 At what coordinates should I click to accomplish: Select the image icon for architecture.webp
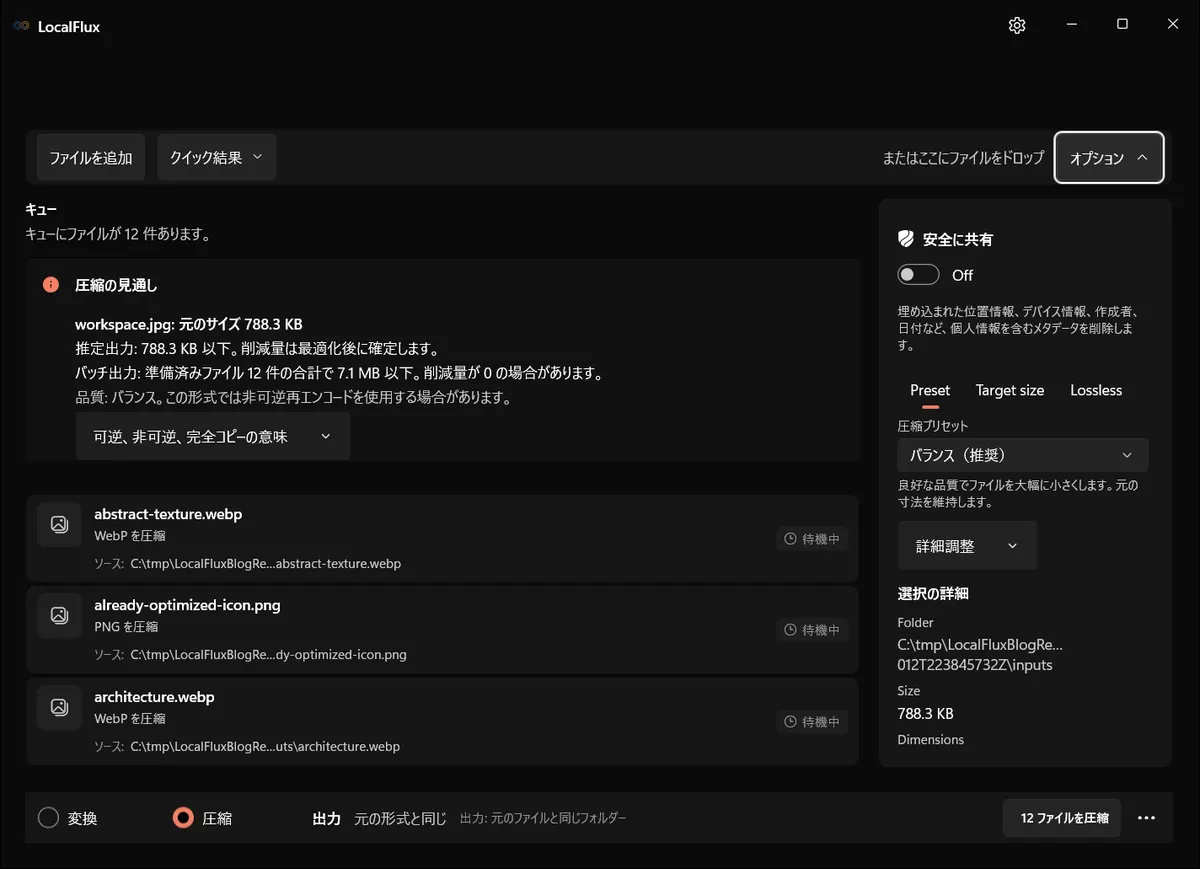point(59,707)
